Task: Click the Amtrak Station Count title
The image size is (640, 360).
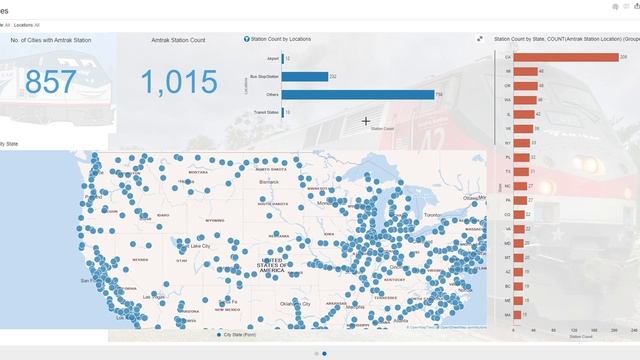Action: click(x=178, y=40)
